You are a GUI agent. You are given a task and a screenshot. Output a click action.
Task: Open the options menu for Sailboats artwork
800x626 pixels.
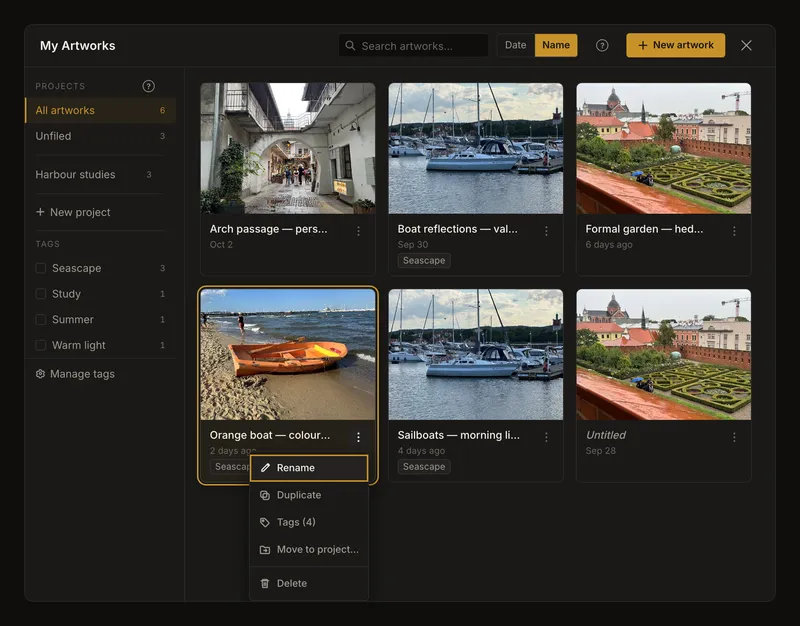(x=546, y=437)
